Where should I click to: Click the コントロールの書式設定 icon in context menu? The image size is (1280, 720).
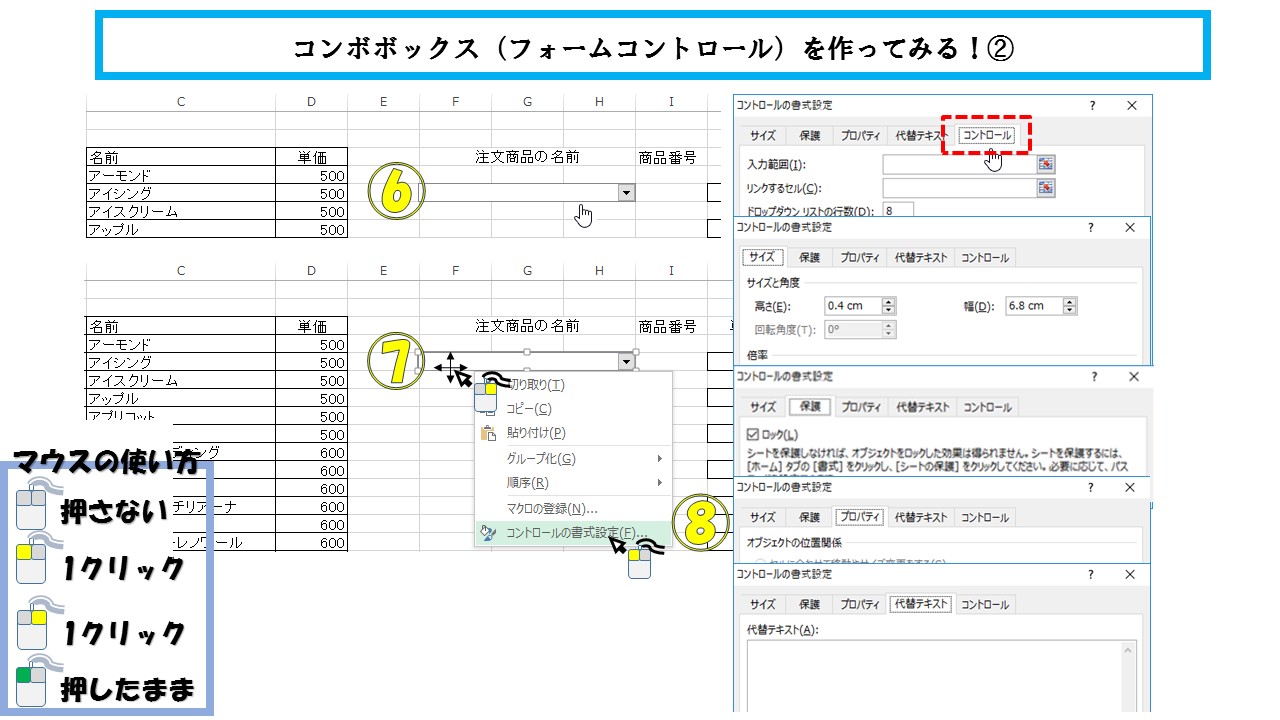(x=488, y=533)
